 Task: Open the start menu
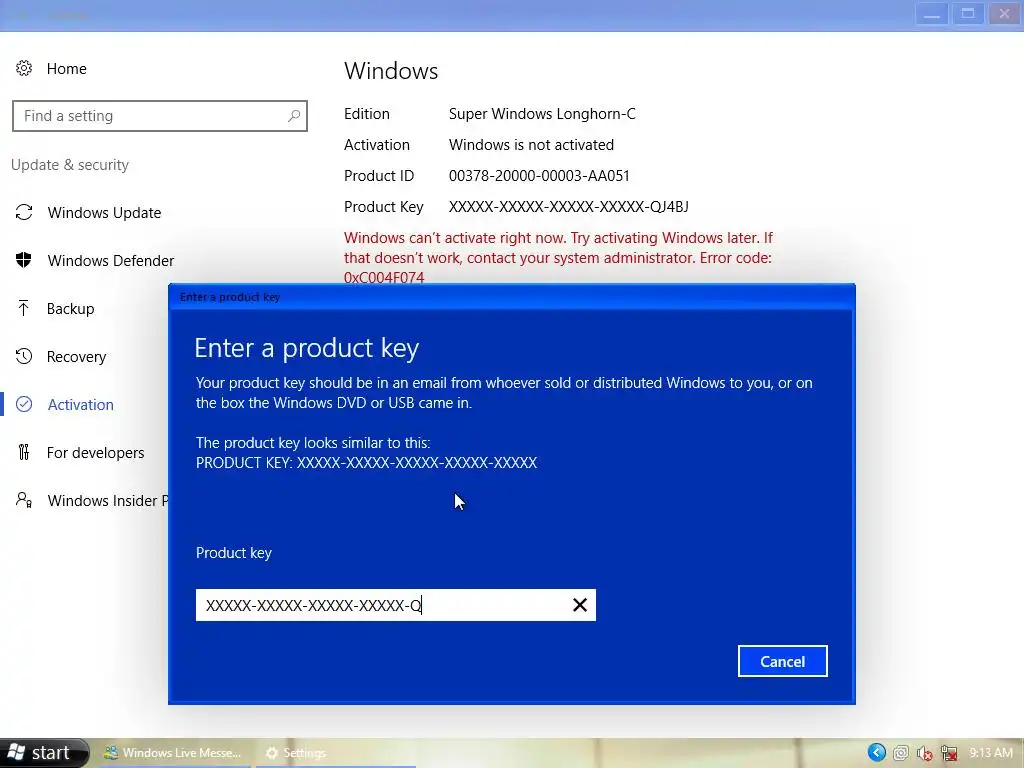tap(43, 753)
